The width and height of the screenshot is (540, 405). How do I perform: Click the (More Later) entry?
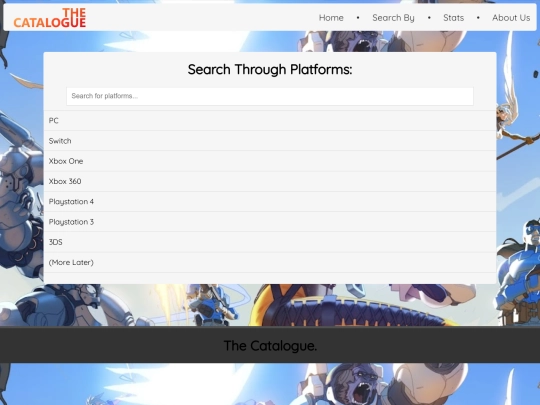coord(270,262)
